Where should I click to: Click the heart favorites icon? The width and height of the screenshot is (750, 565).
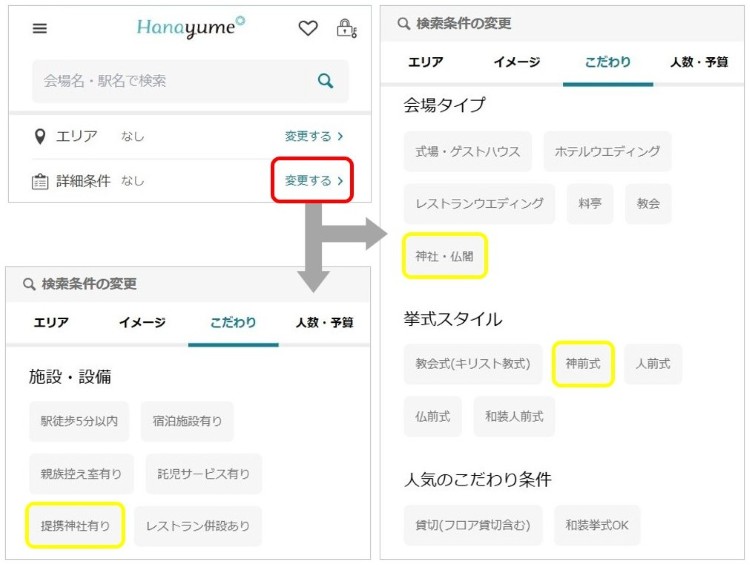click(x=308, y=29)
